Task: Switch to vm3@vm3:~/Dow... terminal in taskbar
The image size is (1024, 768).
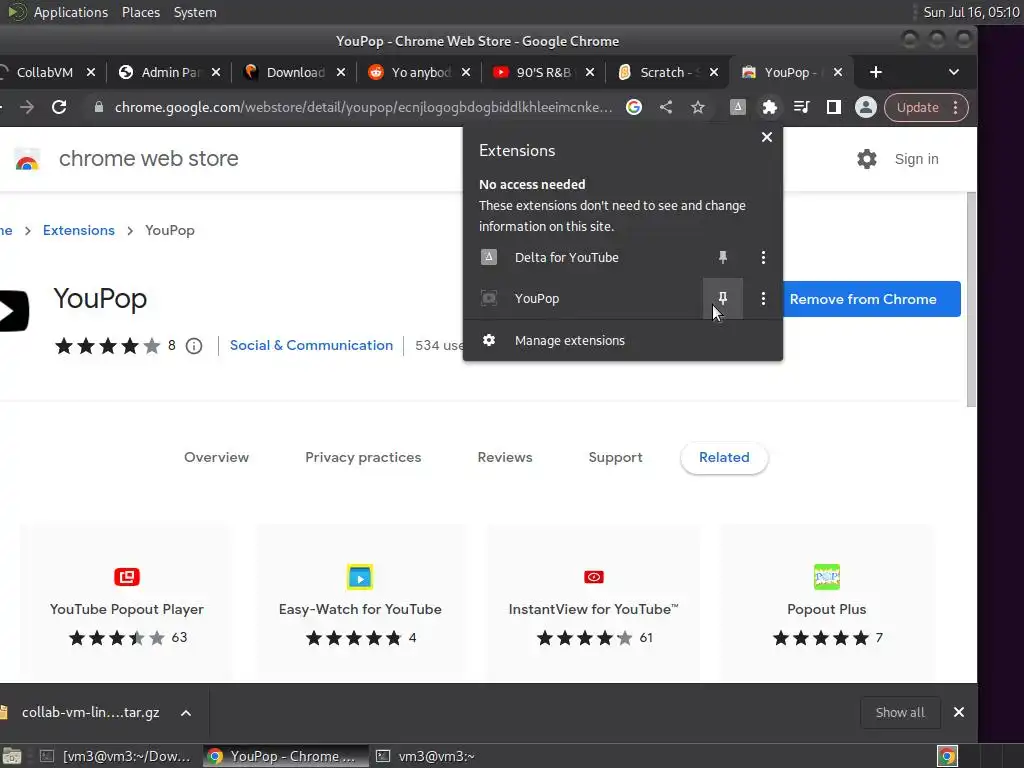Action: pyautogui.click(x=116, y=756)
